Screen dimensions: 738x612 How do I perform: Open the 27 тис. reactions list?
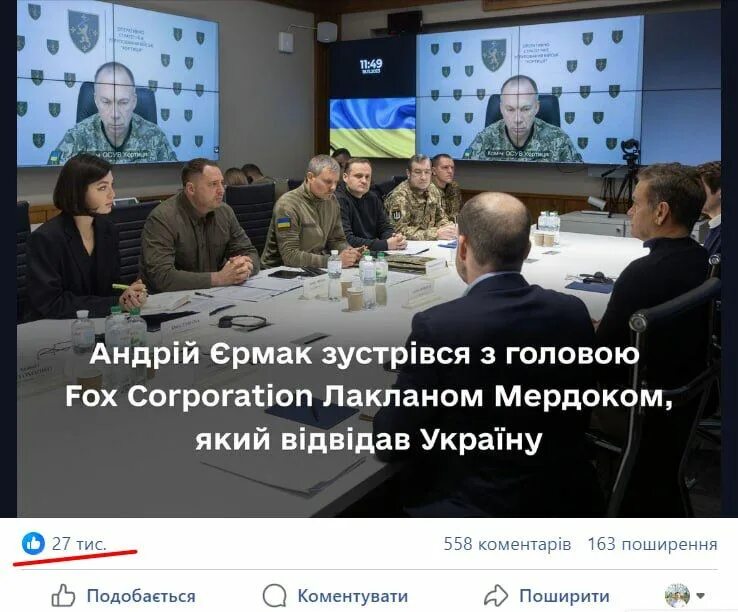79,544
